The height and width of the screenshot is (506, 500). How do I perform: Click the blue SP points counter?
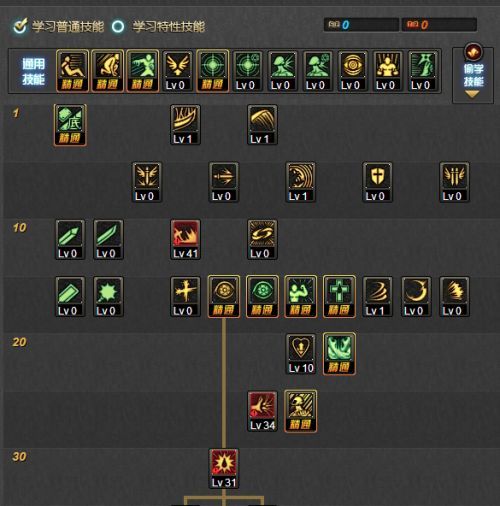click(361, 25)
